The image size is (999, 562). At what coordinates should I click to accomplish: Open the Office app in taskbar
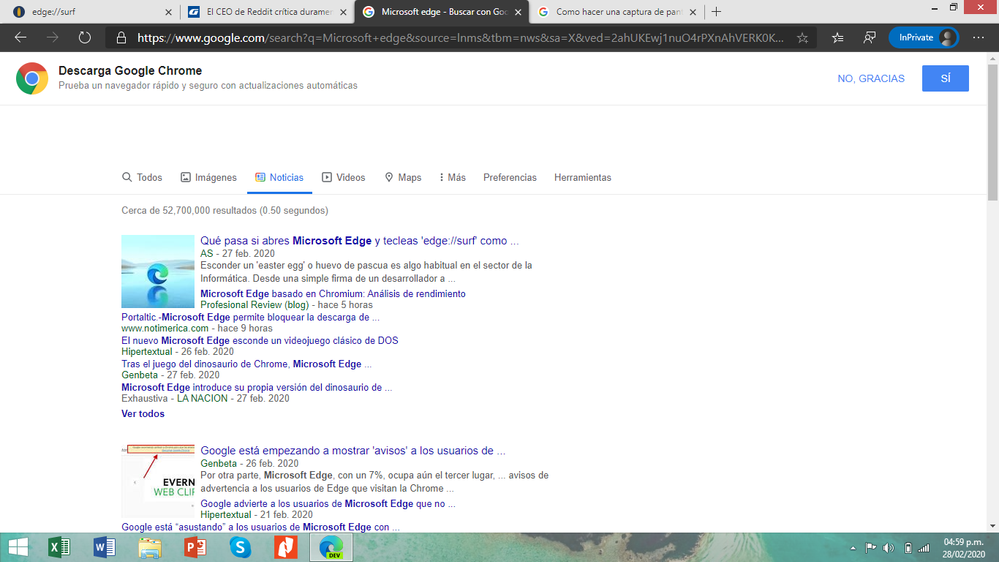coord(285,547)
